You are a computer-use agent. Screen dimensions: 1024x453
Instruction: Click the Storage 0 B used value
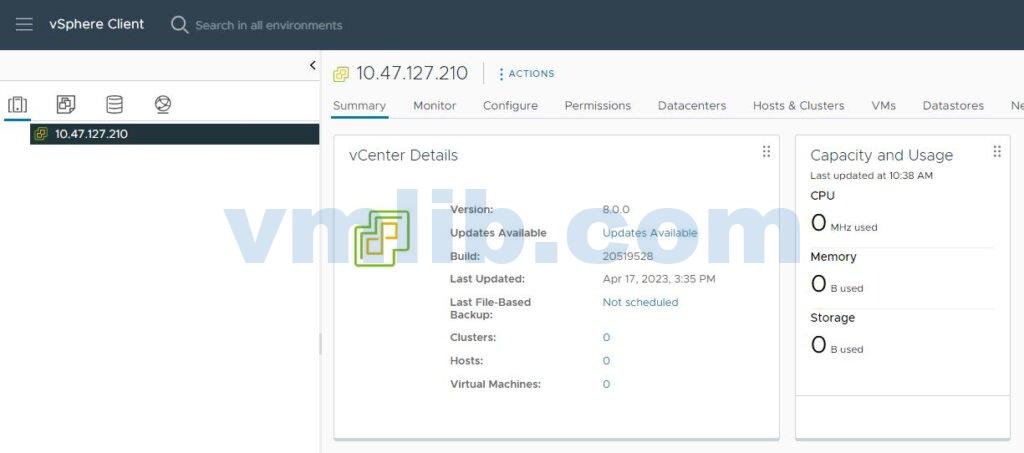pyautogui.click(x=837, y=345)
